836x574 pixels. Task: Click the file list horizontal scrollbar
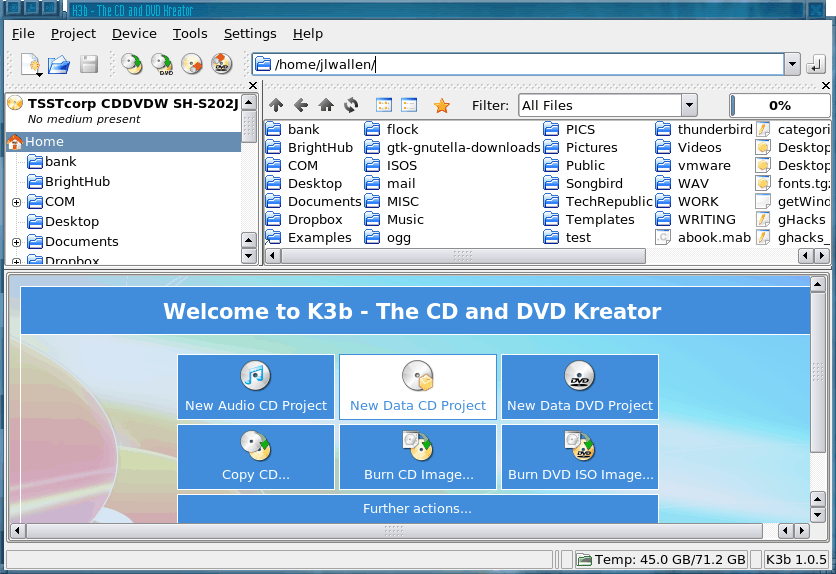pos(463,256)
